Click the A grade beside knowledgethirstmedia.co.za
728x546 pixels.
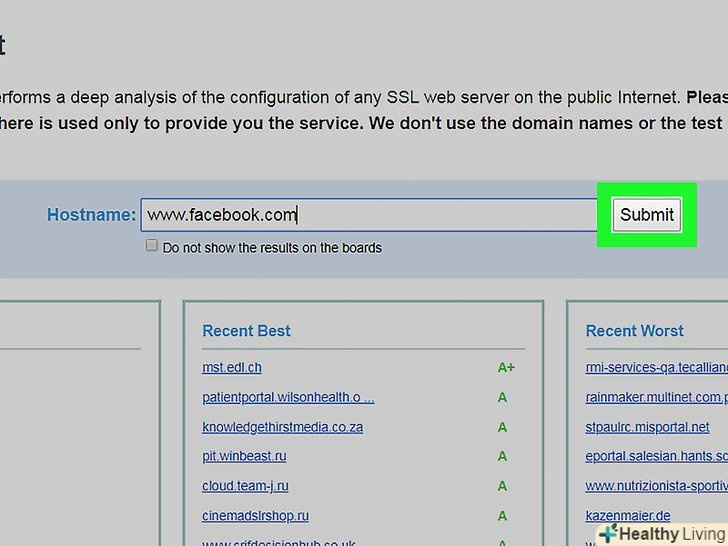click(502, 427)
